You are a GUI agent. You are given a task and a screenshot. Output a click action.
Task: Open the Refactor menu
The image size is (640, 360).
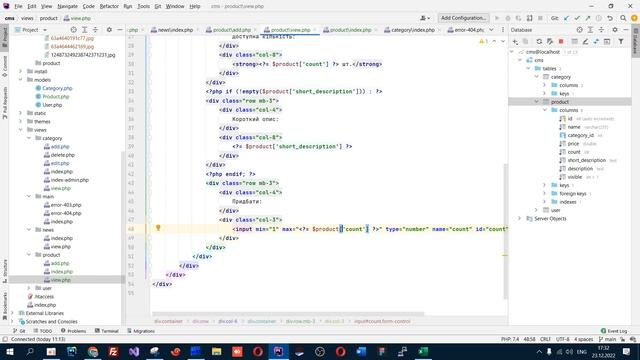point(109,6)
